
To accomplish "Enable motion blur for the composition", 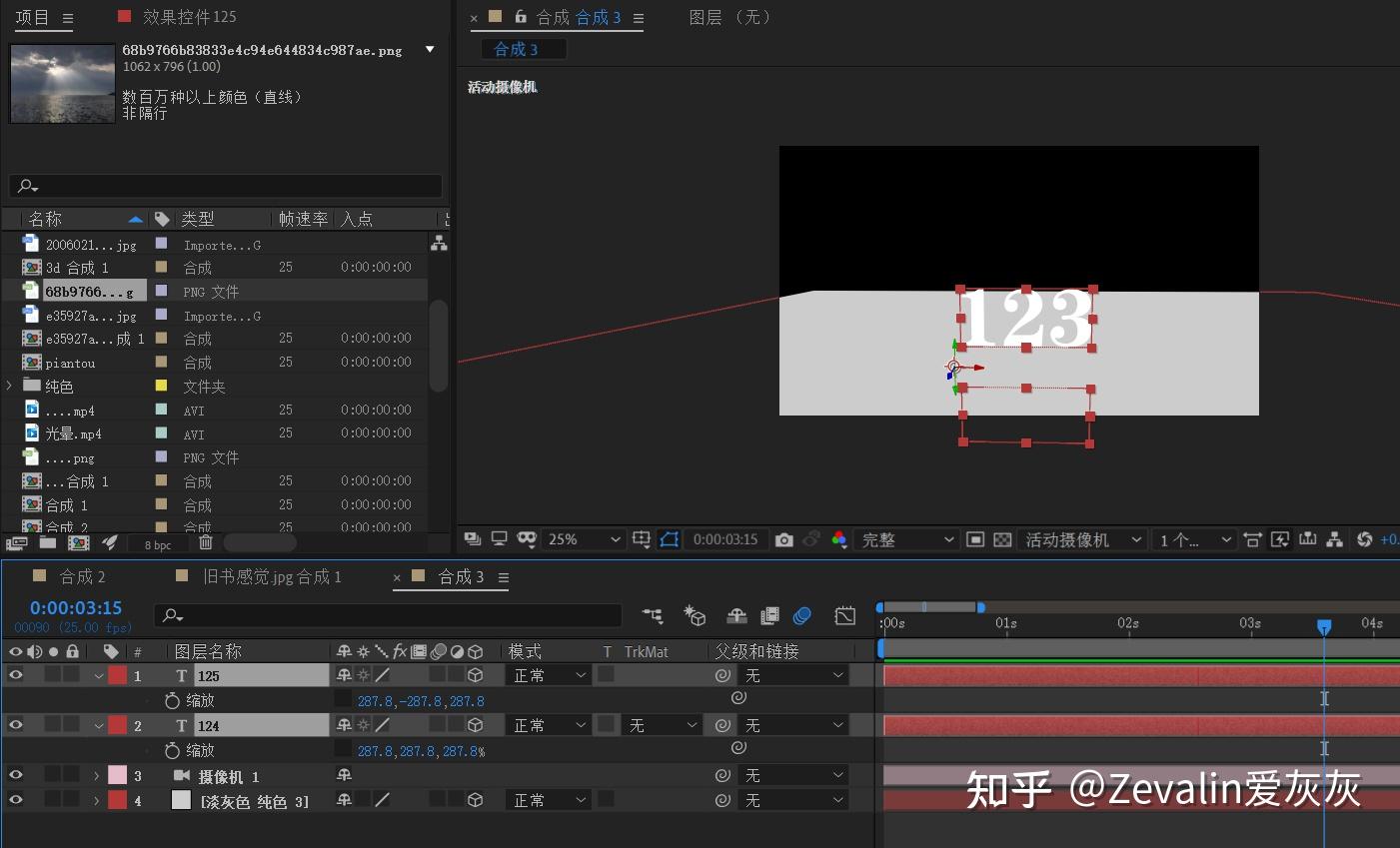I will (802, 616).
